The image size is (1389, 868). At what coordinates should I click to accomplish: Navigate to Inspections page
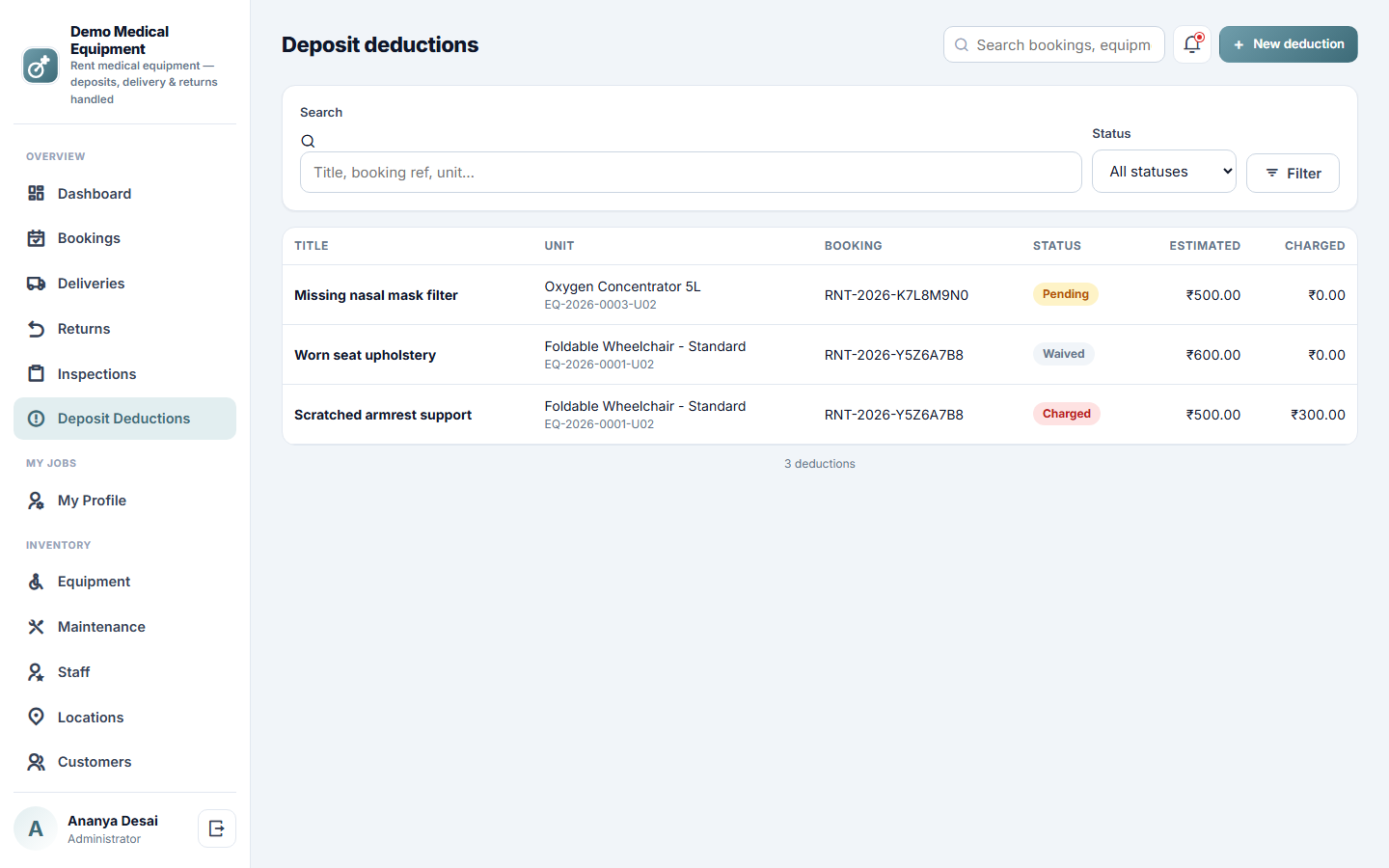[x=124, y=374]
